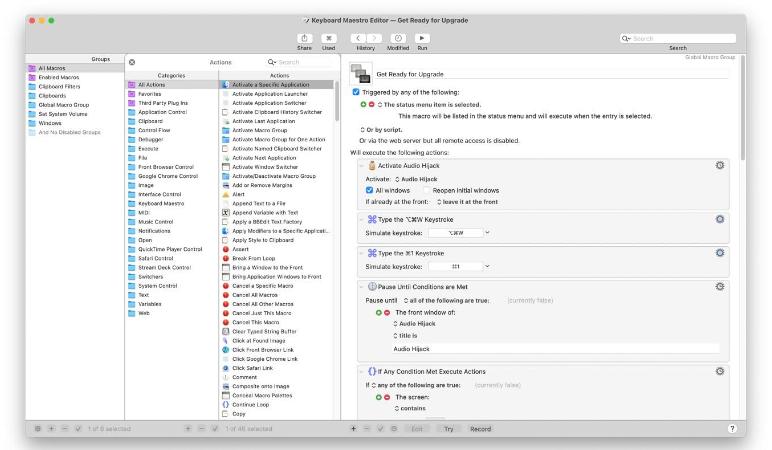Close the Actions panel with the X icon
Image resolution: width=772 pixels, height=450 pixels.
(x=132, y=62)
